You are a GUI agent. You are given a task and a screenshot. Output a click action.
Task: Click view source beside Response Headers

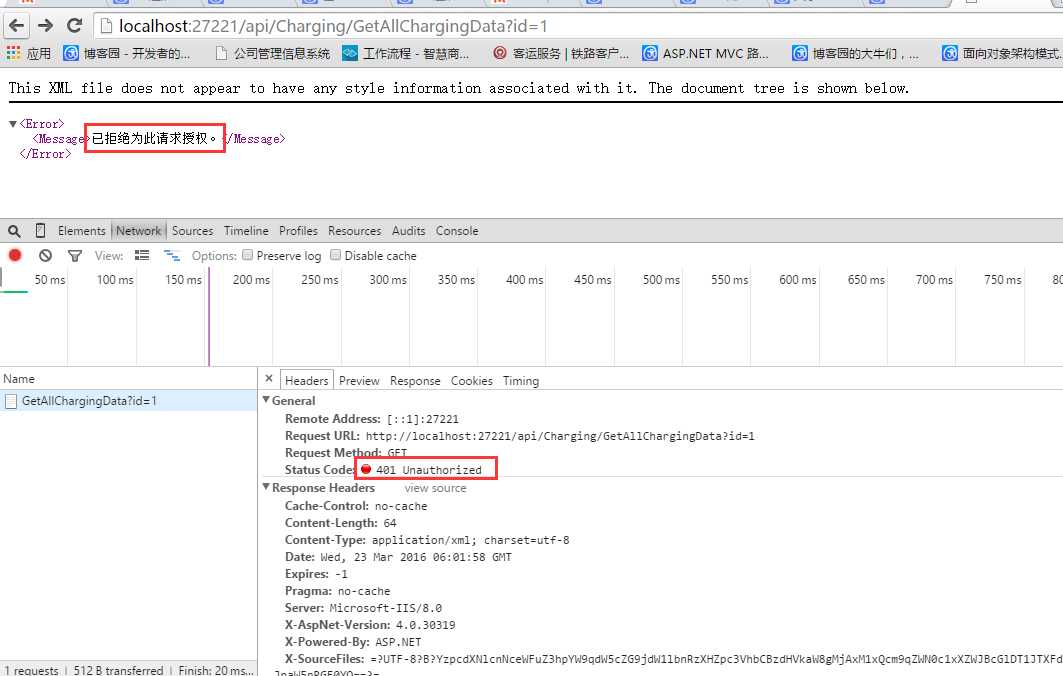coord(435,488)
